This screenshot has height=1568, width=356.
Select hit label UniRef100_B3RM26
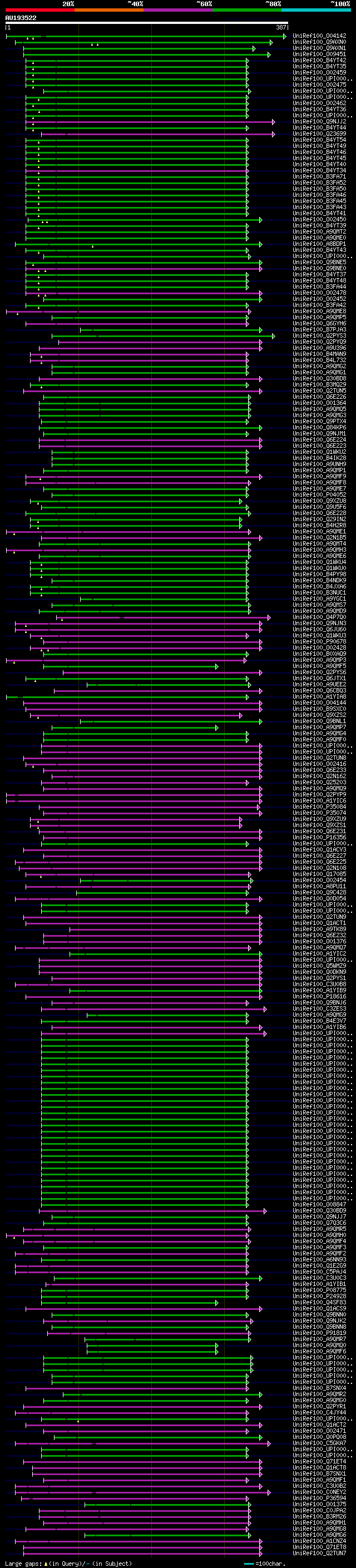[319, 1517]
